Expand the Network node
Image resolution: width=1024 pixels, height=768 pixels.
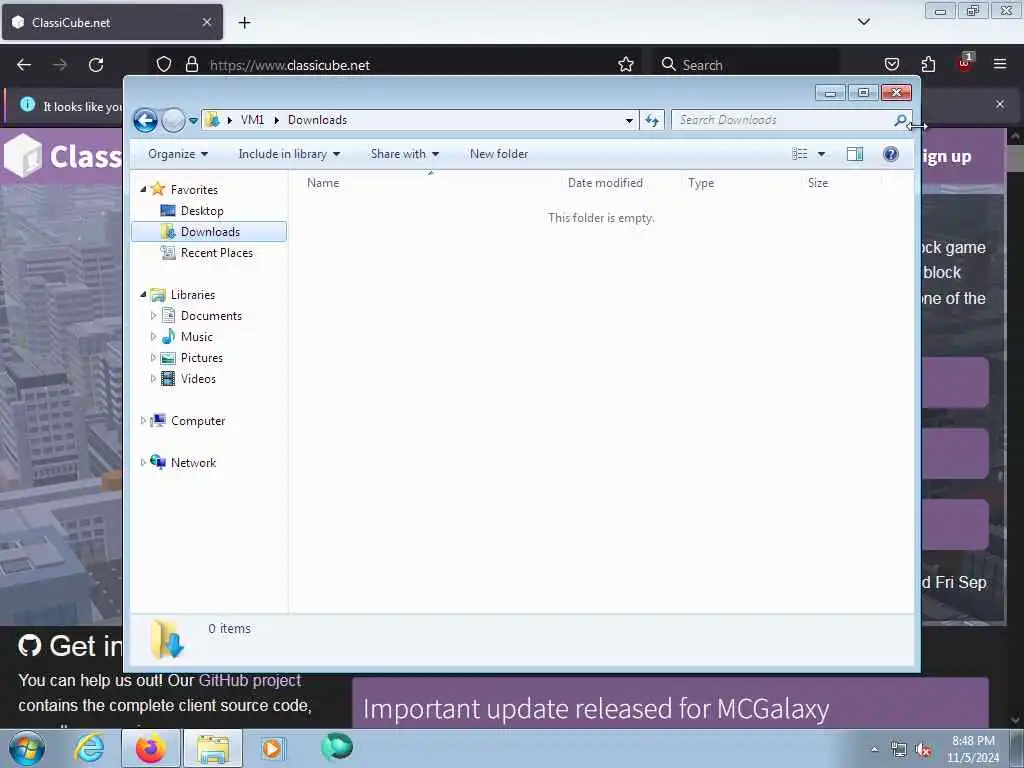click(143, 462)
